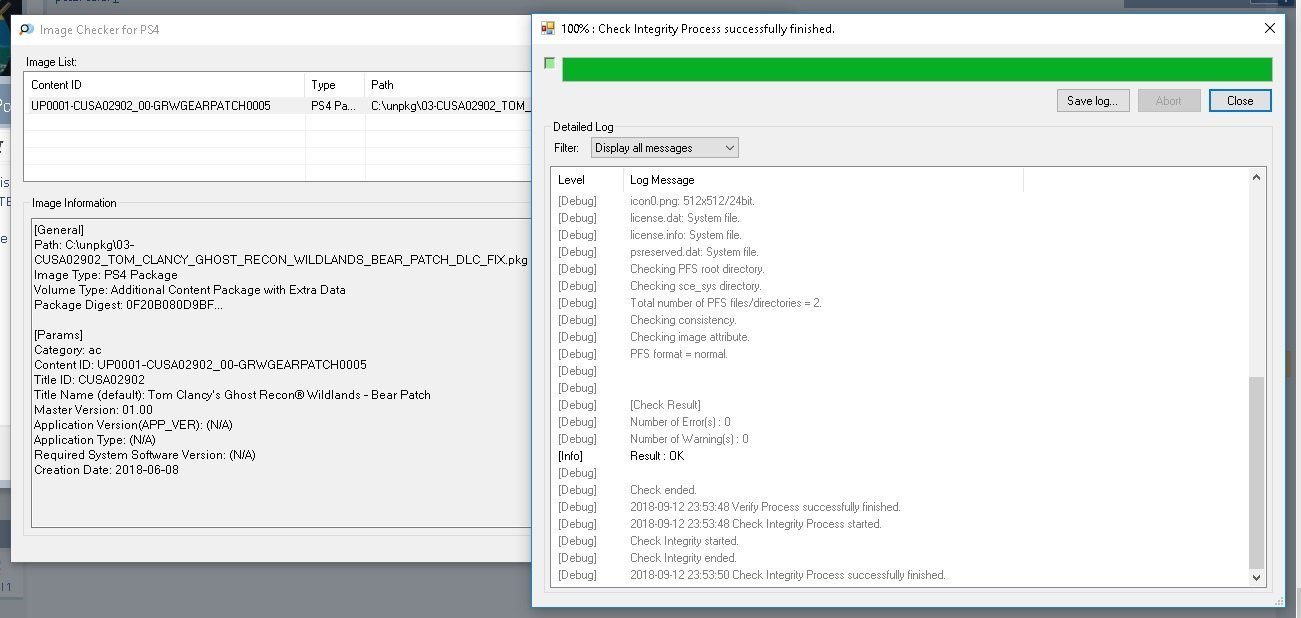This screenshot has height=618, width=1301.
Task: Click the Path column header
Action: 448,85
